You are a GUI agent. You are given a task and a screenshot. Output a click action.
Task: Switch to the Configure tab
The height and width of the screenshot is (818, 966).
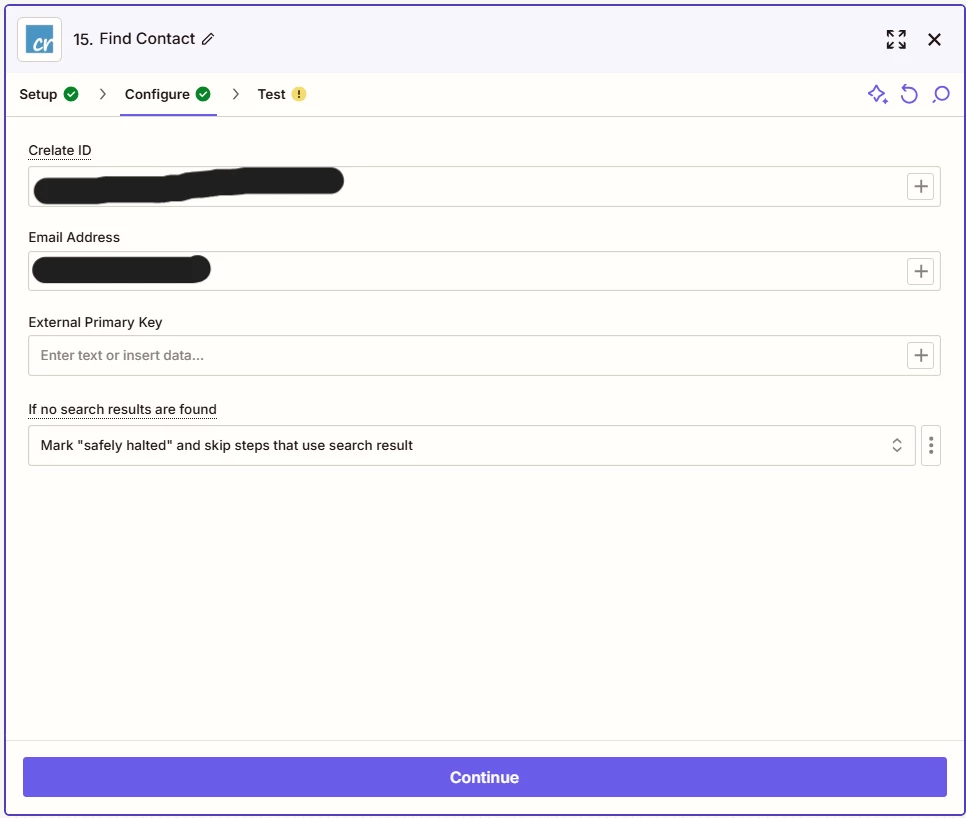[168, 94]
